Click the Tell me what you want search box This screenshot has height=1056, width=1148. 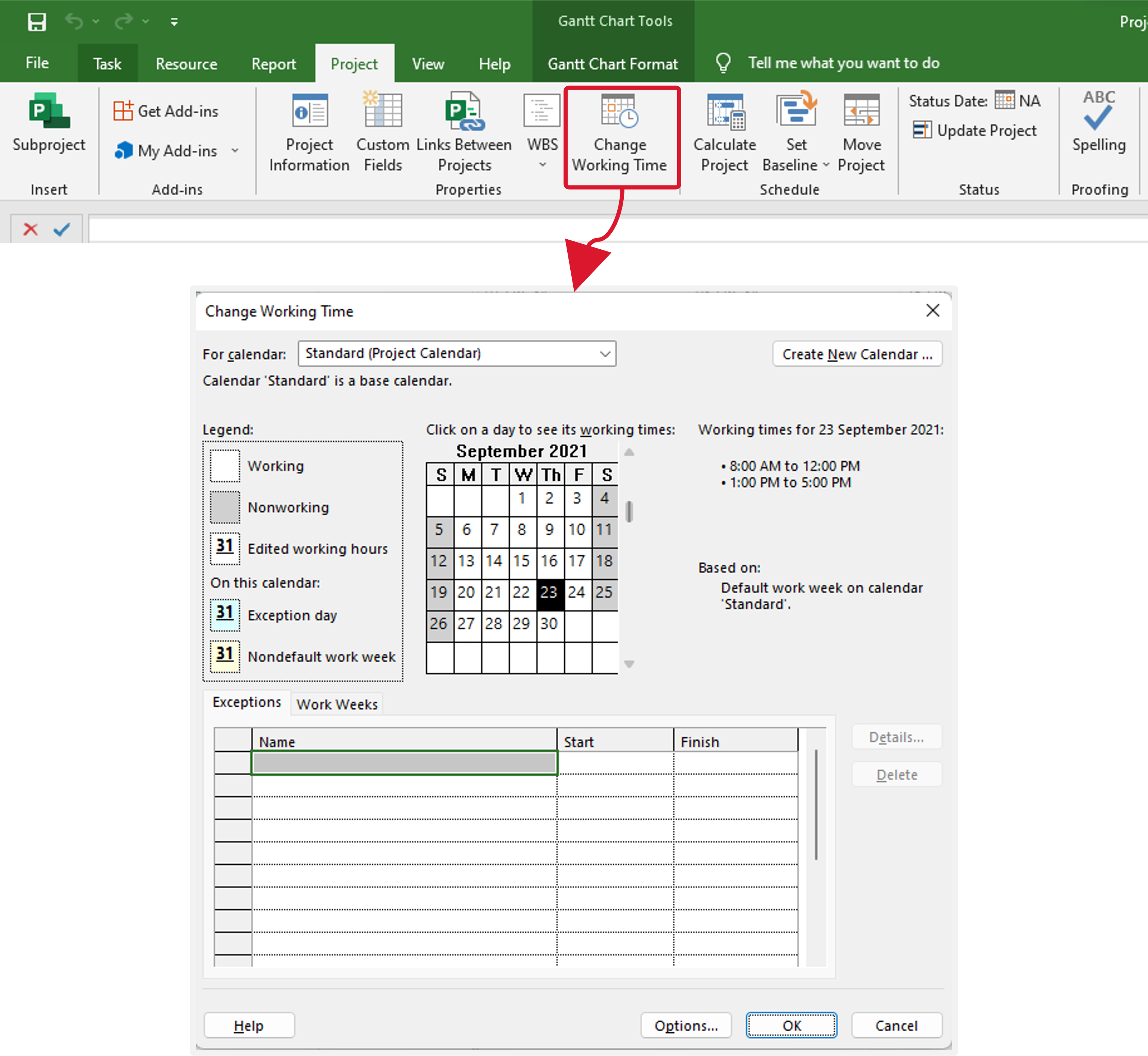pos(843,63)
